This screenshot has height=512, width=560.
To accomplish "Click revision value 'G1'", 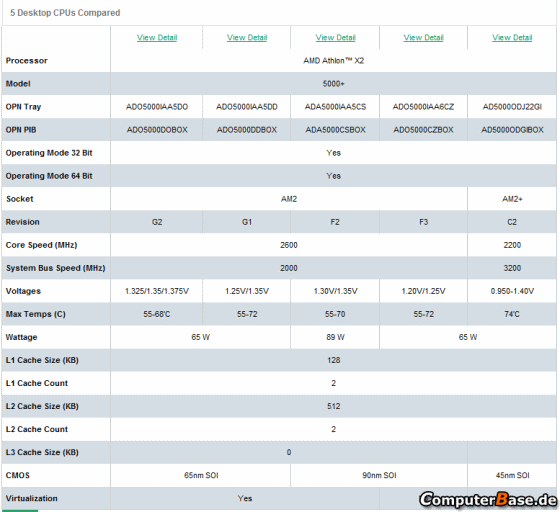I will click(247, 222).
